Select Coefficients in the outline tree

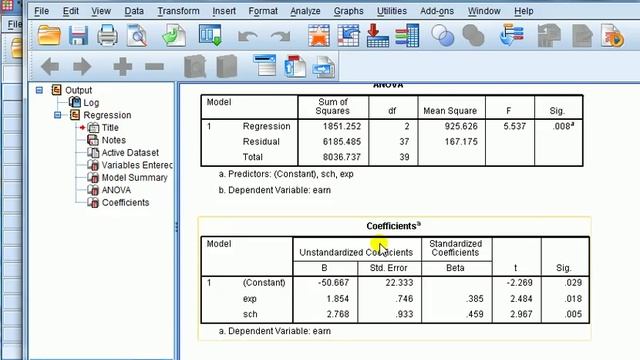click(x=125, y=202)
